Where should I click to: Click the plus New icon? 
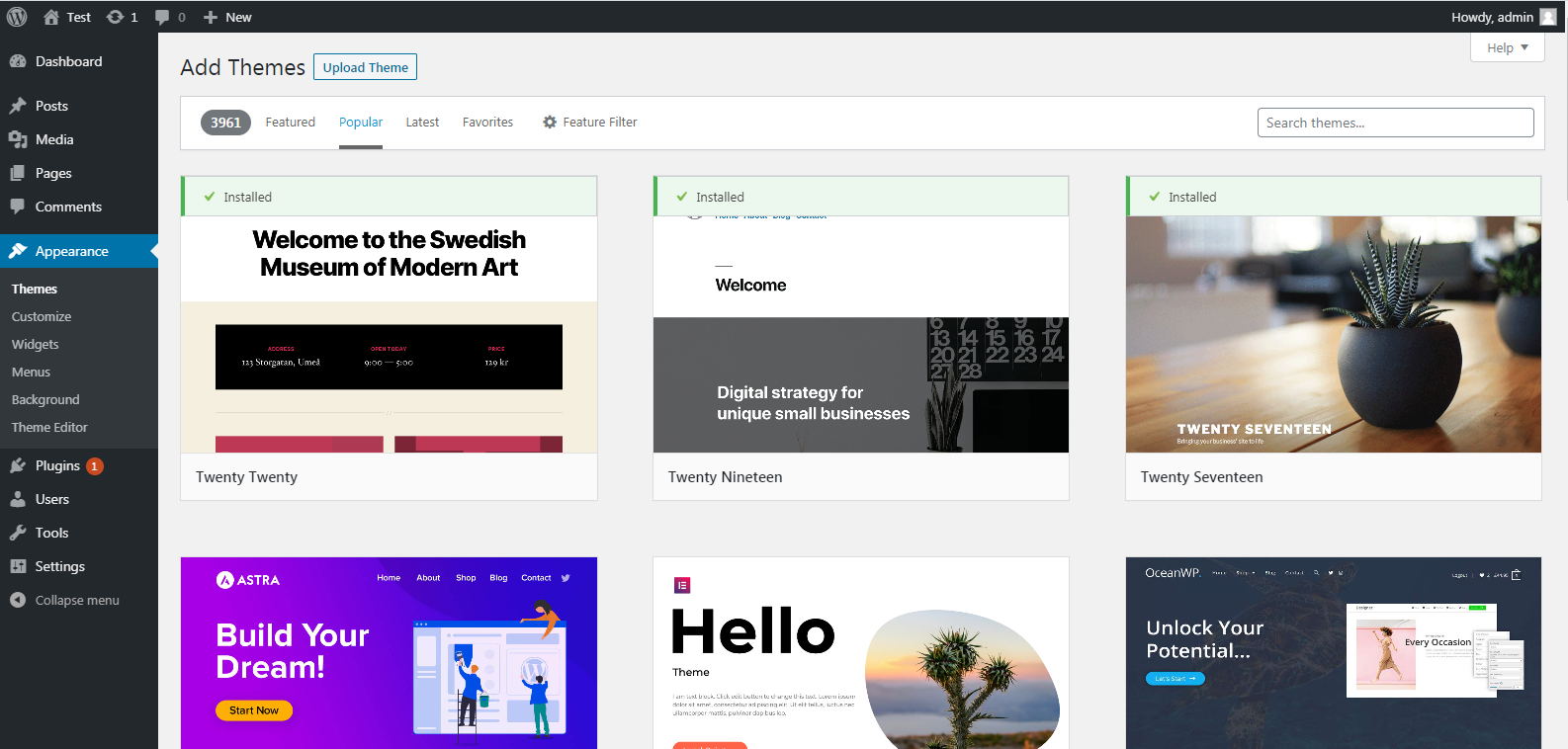[x=211, y=17]
